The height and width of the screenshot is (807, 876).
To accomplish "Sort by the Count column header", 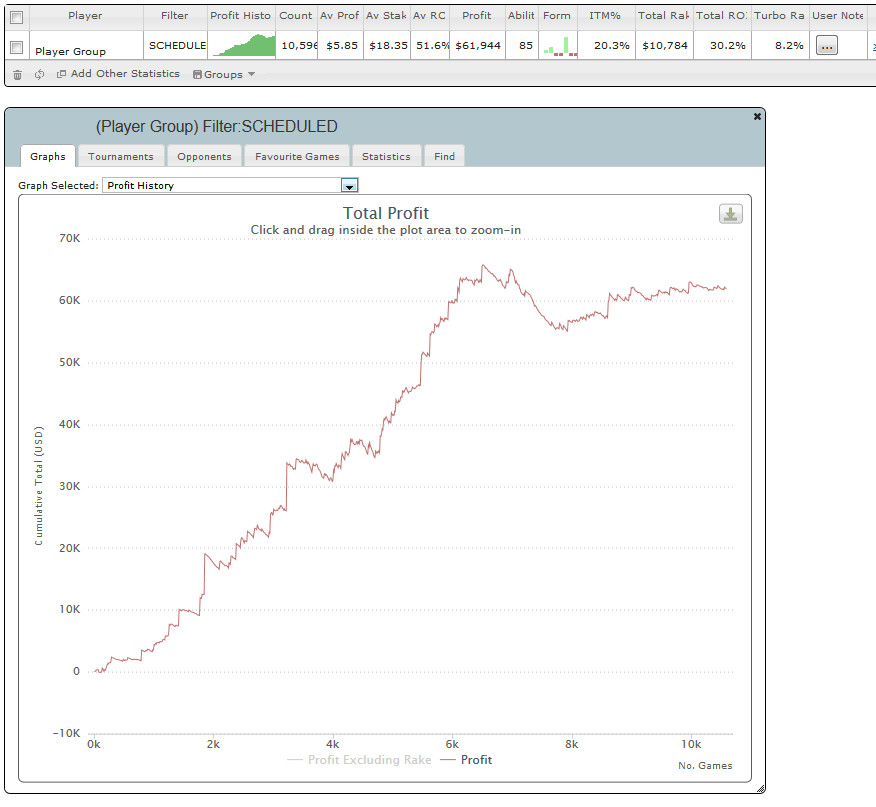I will (x=296, y=16).
